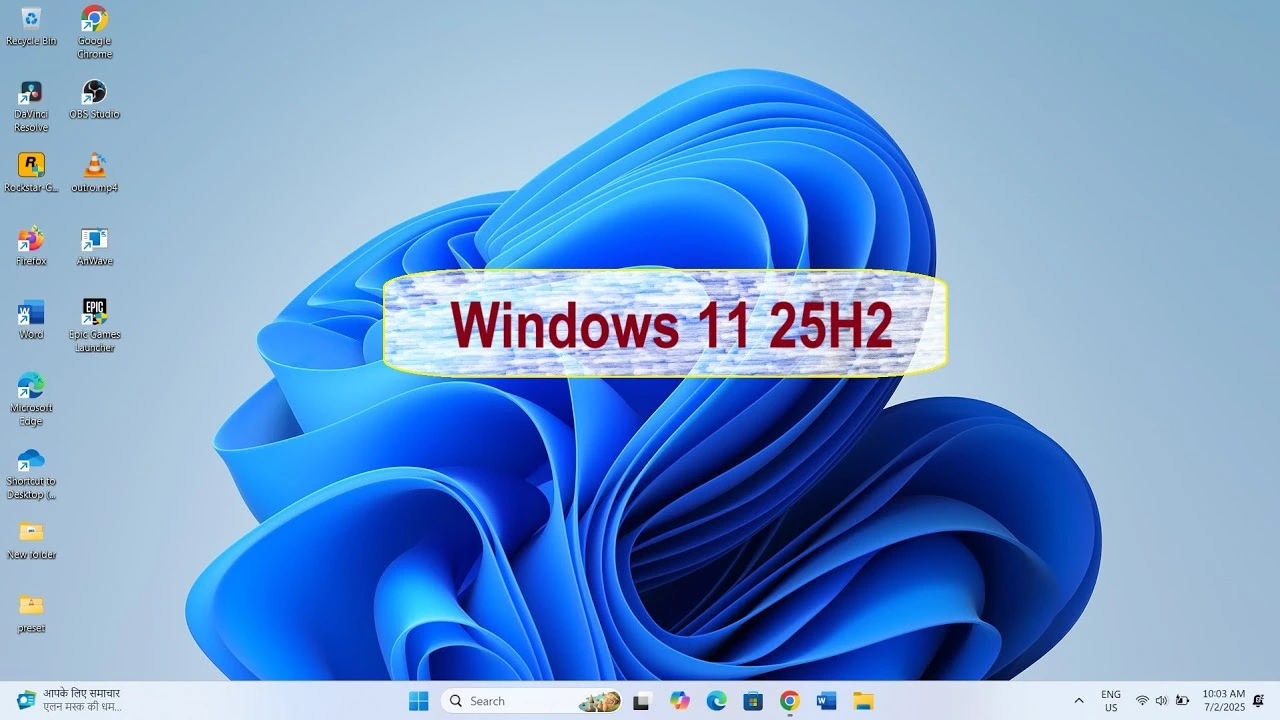Open Microsoft Edge from the taskbar
Image resolution: width=1280 pixels, height=720 pixels.
click(716, 701)
